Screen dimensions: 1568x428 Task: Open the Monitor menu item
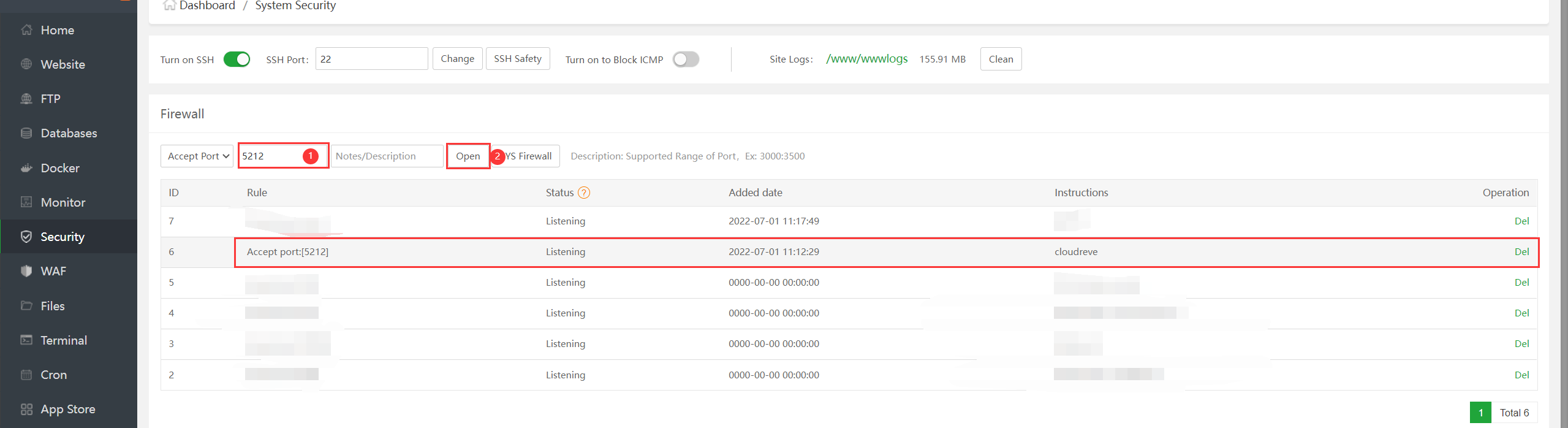[x=62, y=202]
